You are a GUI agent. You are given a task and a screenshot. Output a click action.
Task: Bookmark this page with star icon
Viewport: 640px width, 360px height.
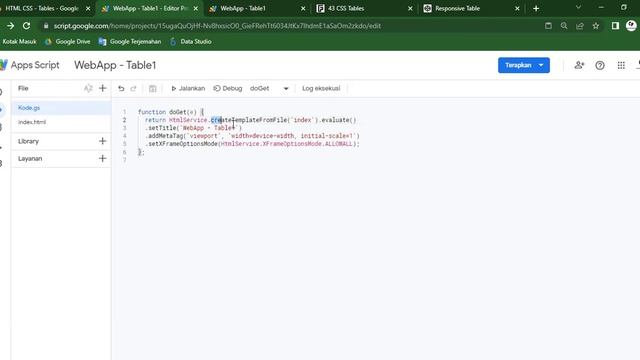point(596,26)
